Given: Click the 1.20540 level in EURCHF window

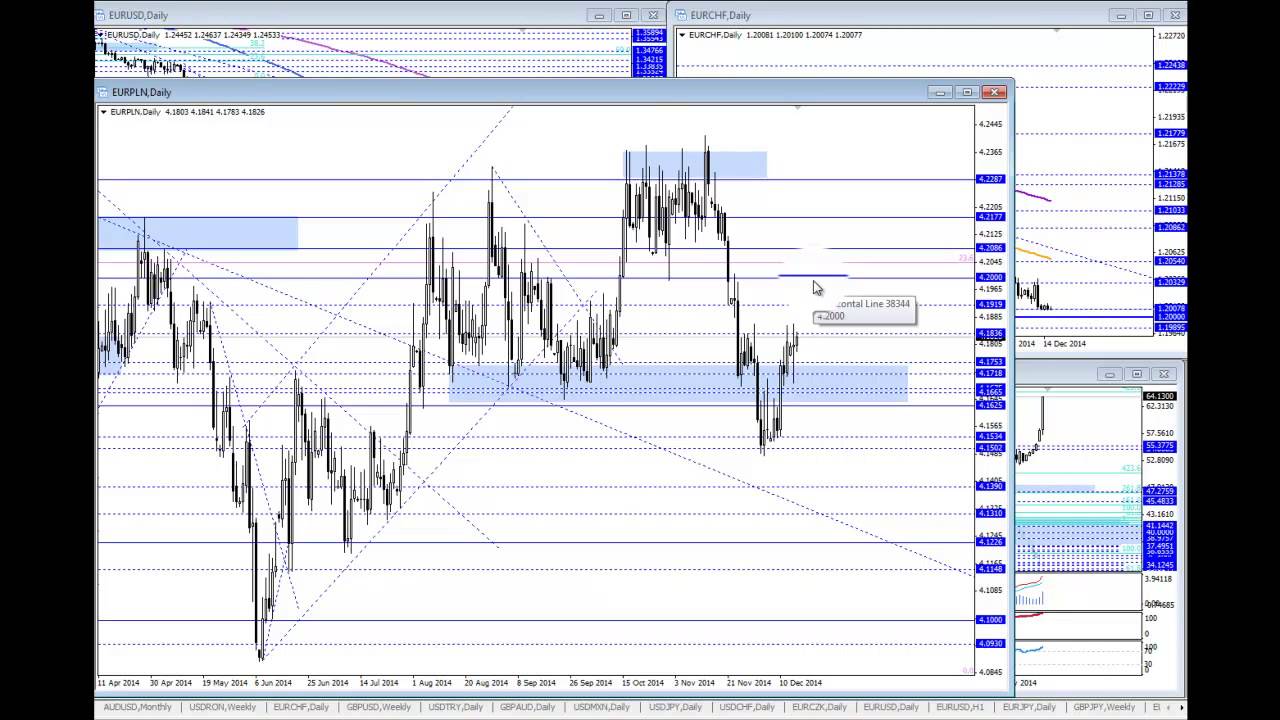Looking at the screenshot, I should click(x=1171, y=261).
